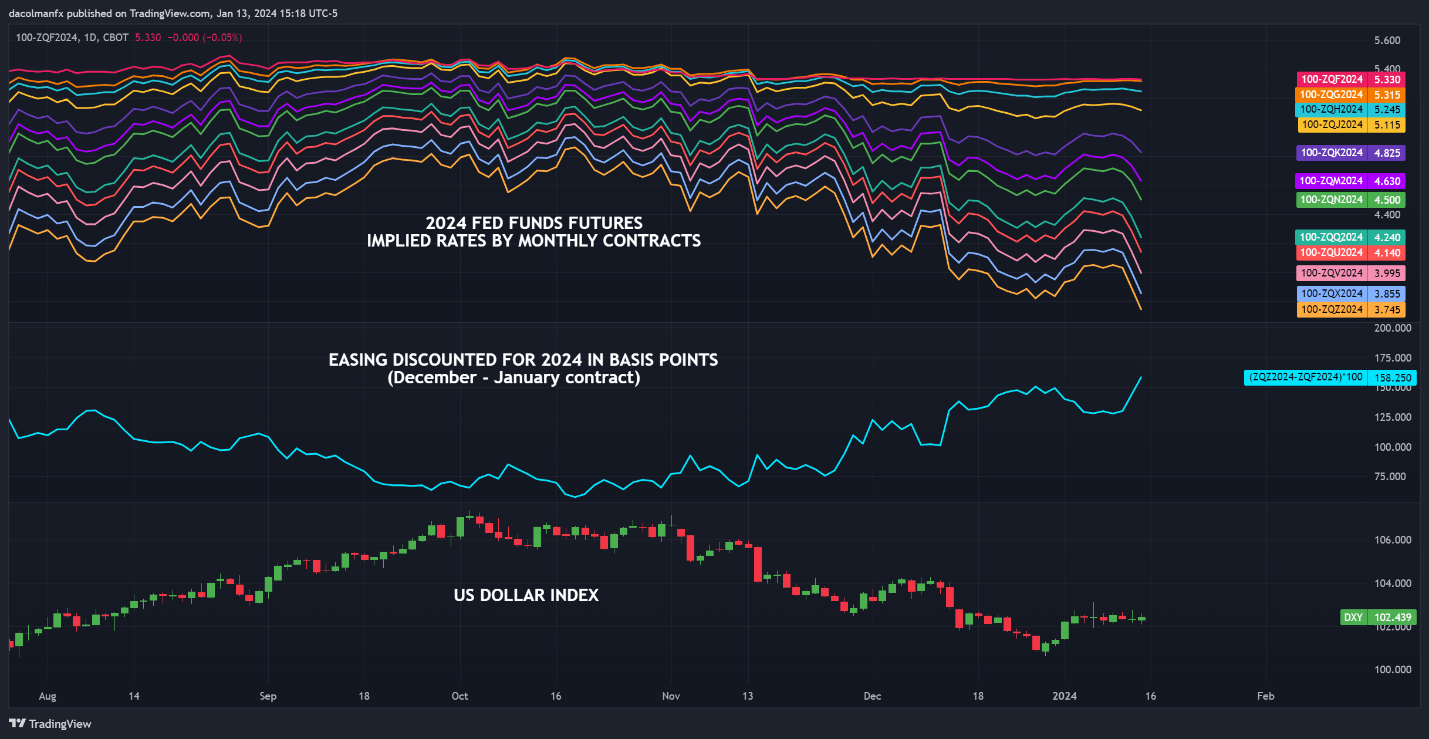Click the 14 date label after Aug
Image resolution: width=1429 pixels, height=739 pixels.
click(x=133, y=695)
